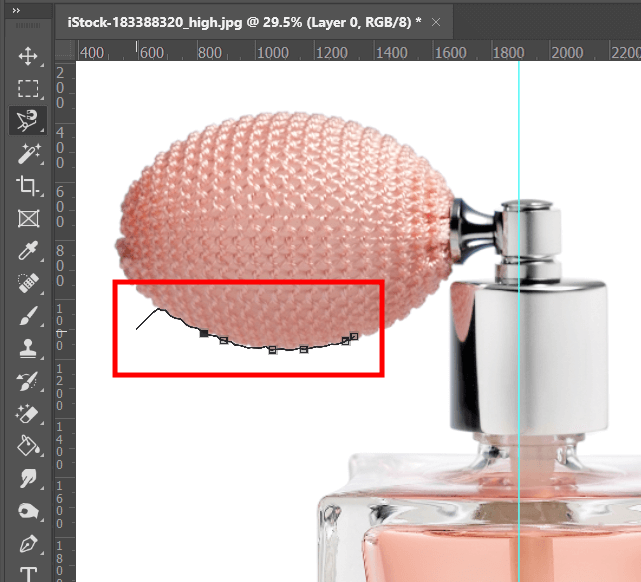Select the Magic Wand tool

pos(28,153)
